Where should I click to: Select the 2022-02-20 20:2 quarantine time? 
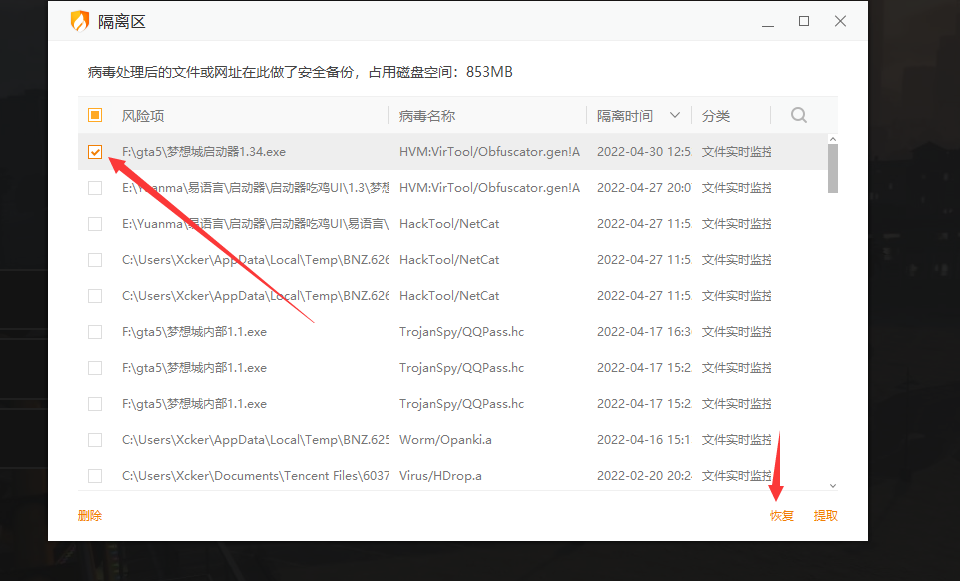click(644, 476)
